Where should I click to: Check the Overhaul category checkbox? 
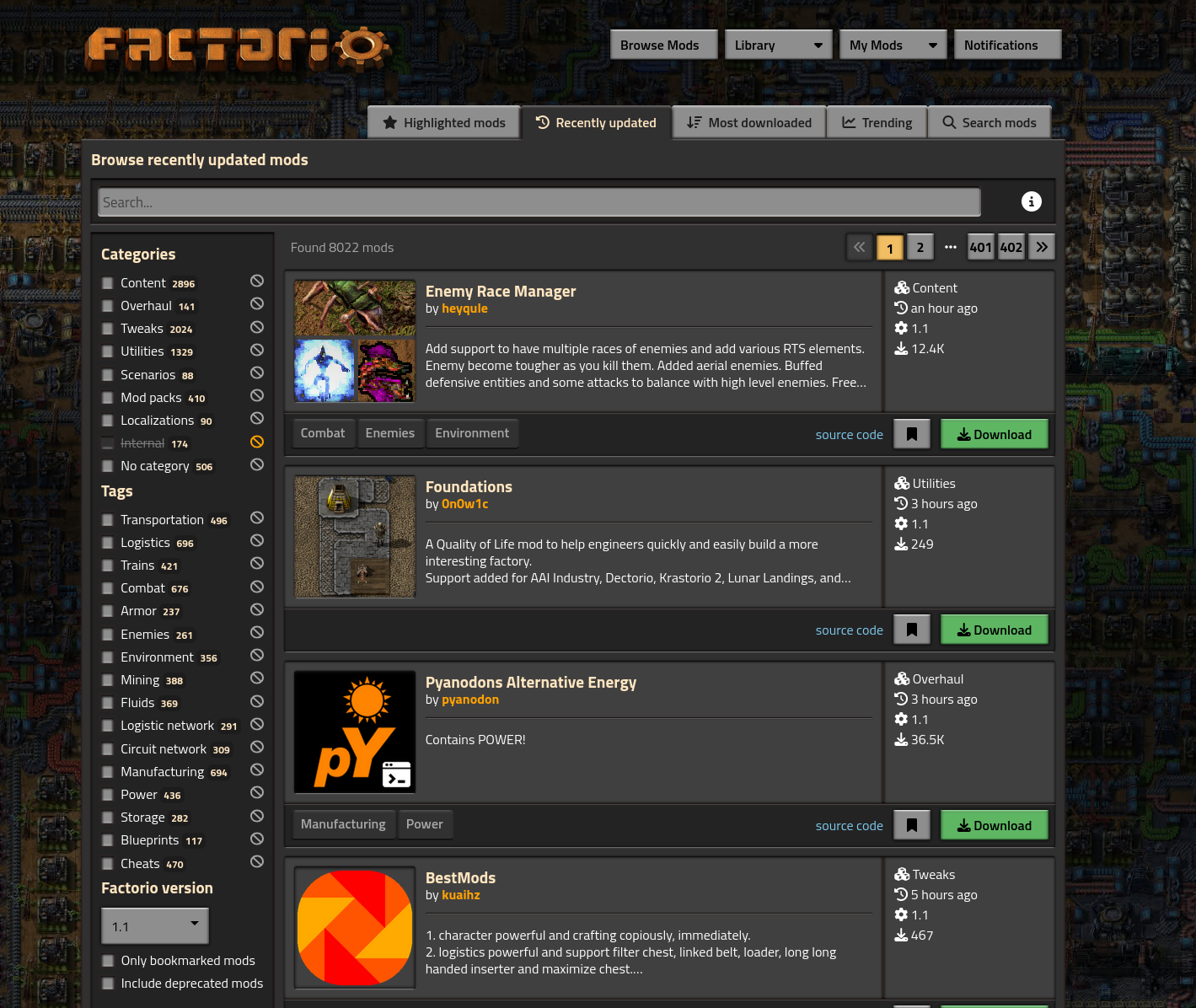coord(108,306)
